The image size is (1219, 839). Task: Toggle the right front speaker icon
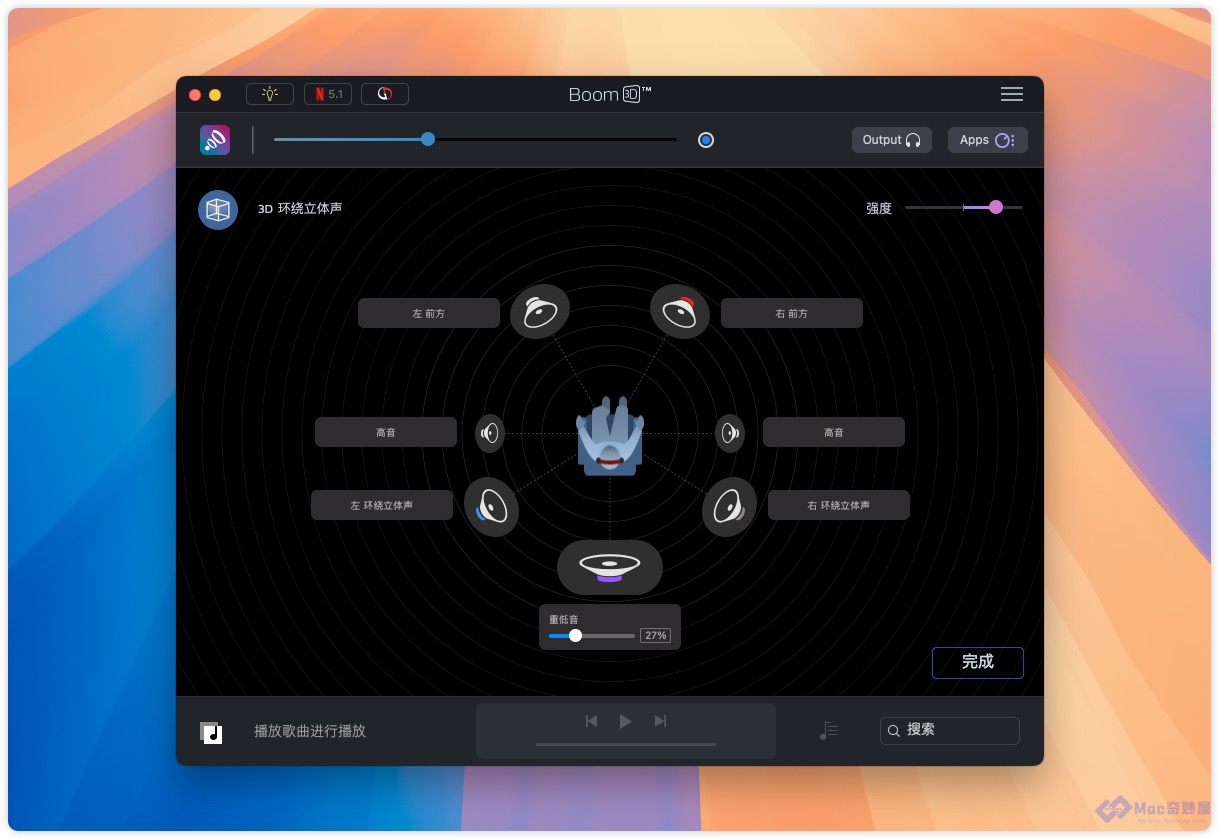point(680,312)
